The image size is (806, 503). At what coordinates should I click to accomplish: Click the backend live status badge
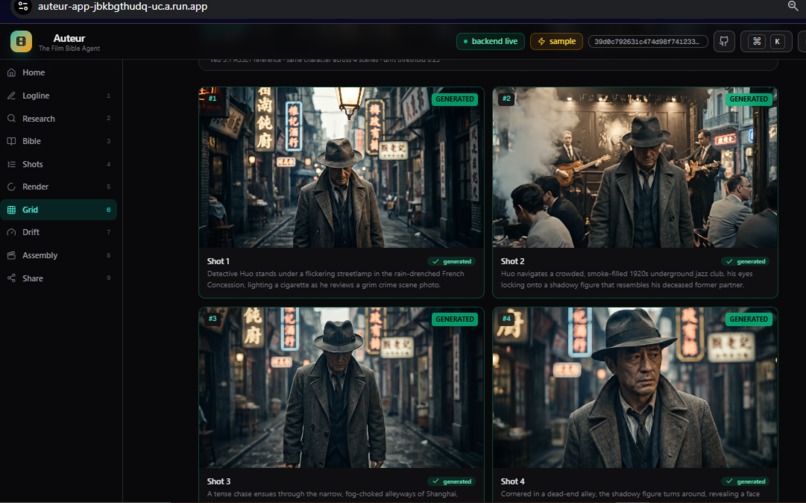pos(490,42)
